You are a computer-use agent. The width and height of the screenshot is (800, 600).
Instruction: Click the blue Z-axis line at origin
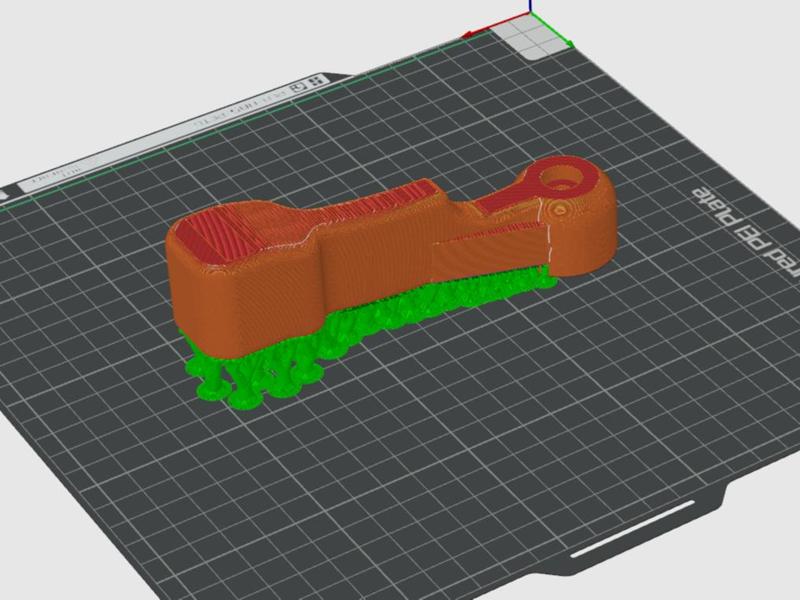pyautogui.click(x=531, y=7)
